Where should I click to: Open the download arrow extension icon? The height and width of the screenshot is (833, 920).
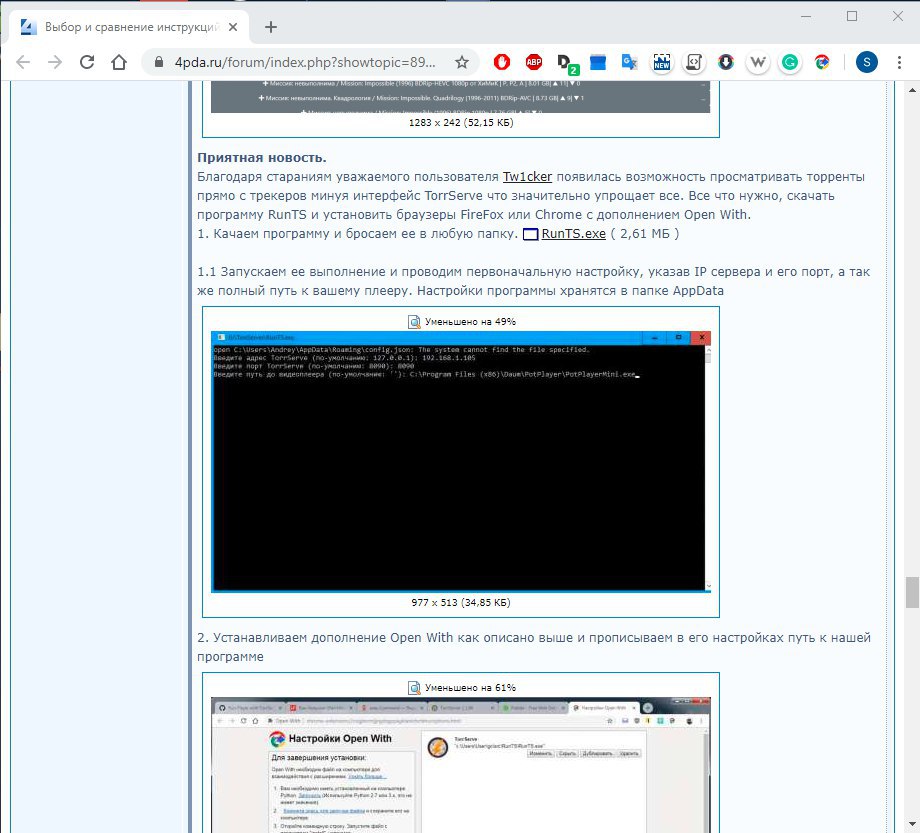(726, 62)
